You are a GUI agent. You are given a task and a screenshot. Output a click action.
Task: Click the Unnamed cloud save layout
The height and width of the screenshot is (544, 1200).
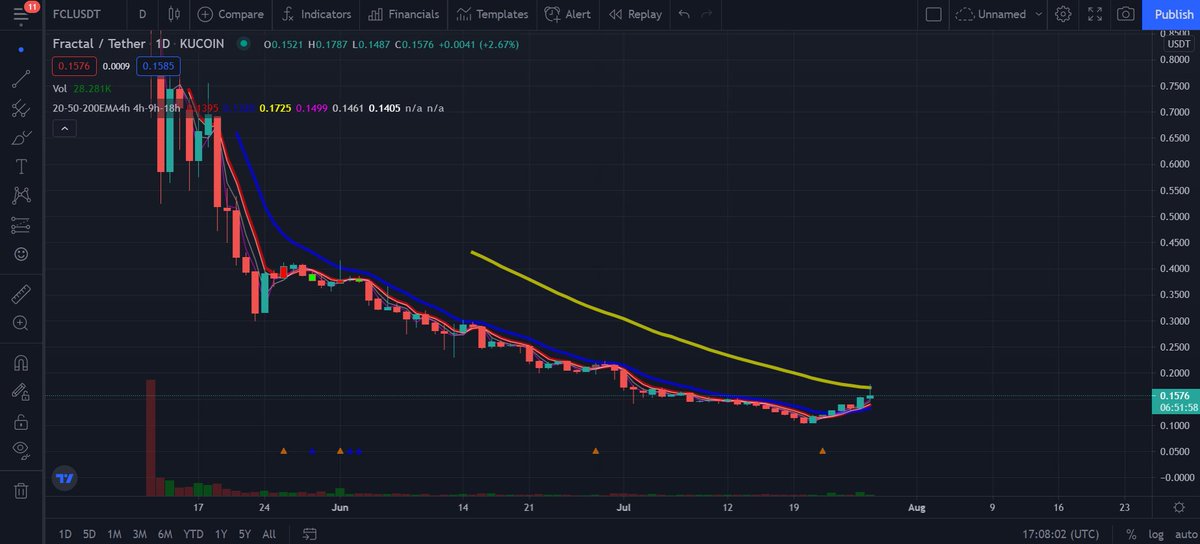(x=990, y=14)
